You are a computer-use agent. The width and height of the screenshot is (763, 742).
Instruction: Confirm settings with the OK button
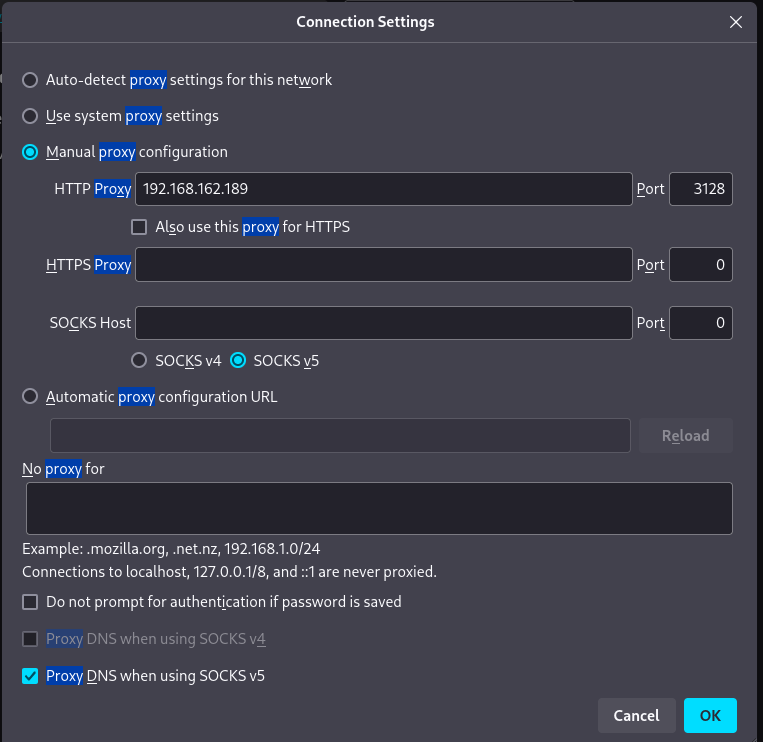pyautogui.click(x=710, y=715)
